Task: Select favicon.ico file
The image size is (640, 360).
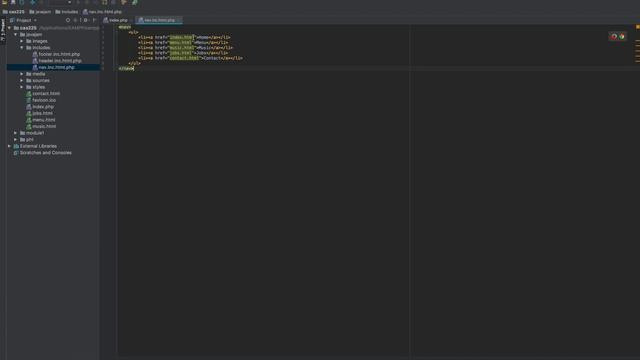Action: click(x=41, y=100)
